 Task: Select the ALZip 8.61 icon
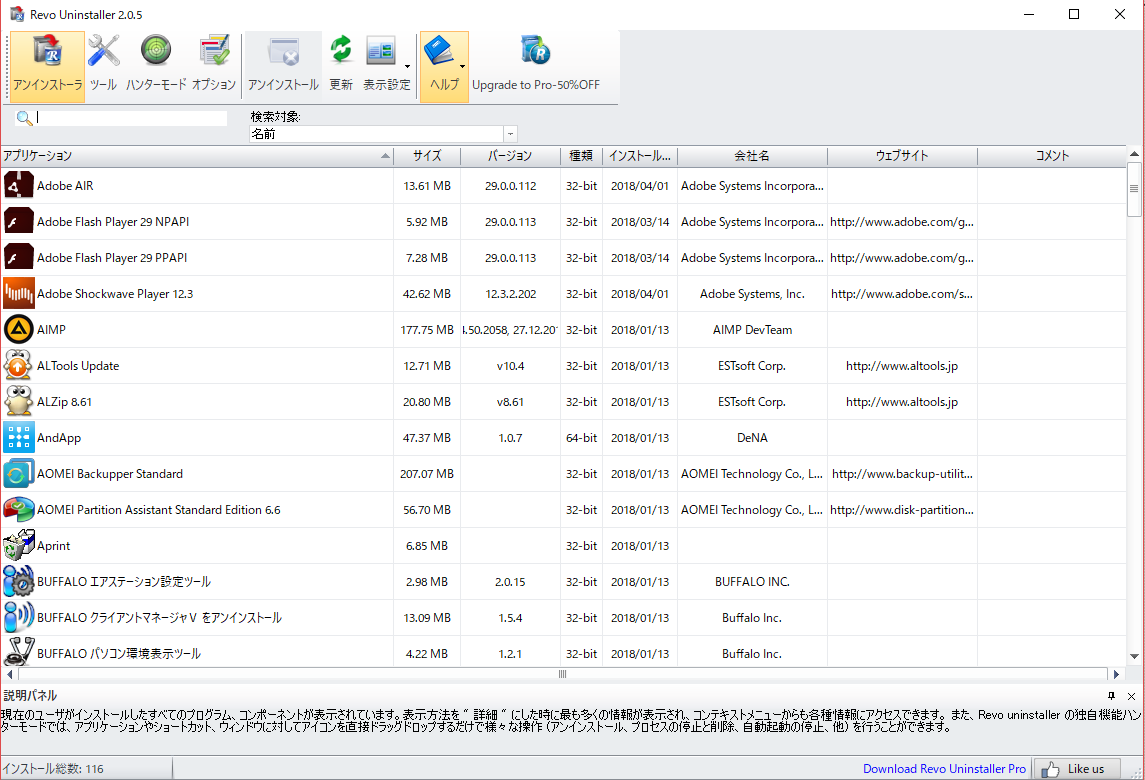18,402
